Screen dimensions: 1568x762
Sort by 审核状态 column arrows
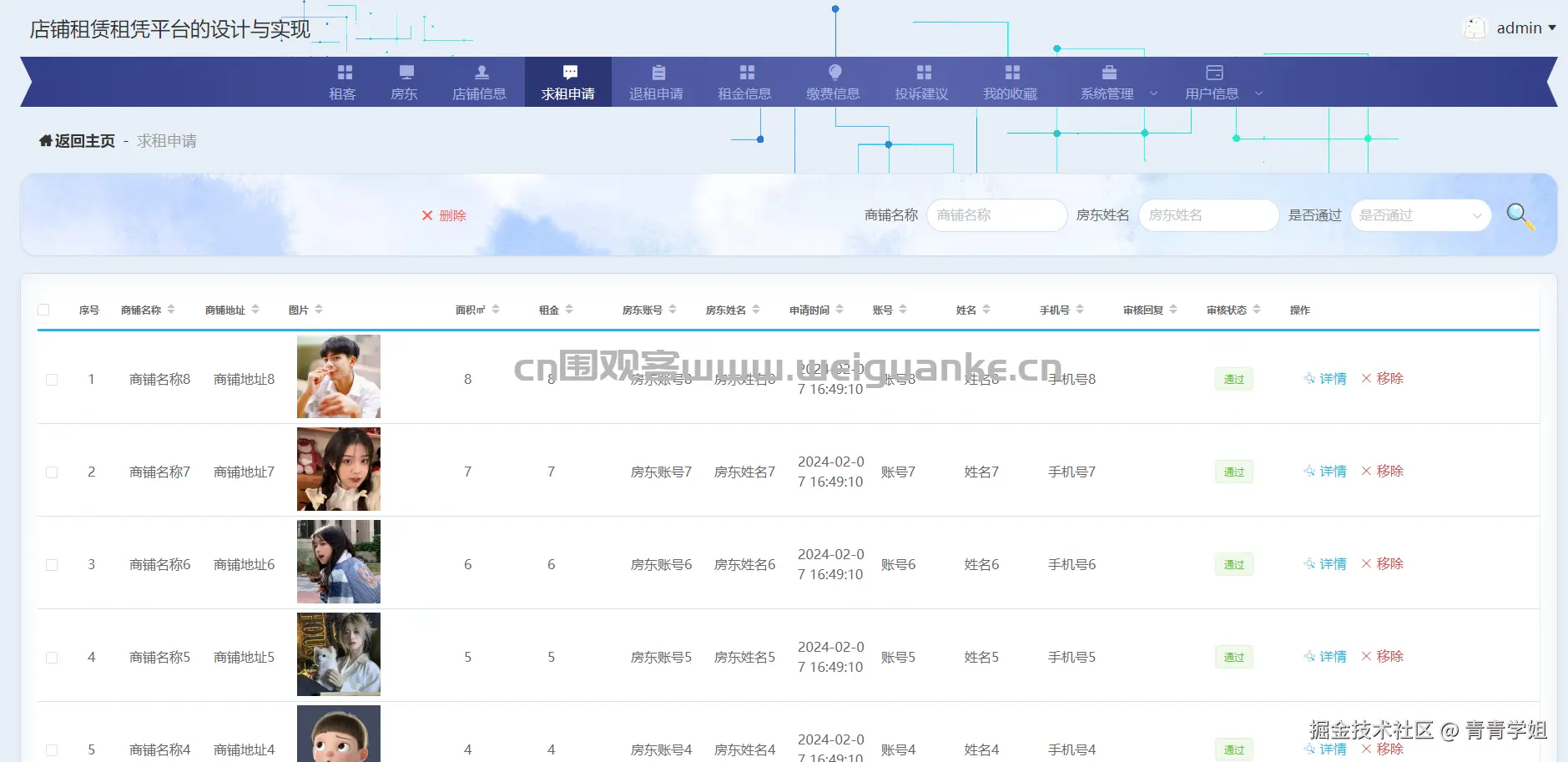coord(1257,310)
